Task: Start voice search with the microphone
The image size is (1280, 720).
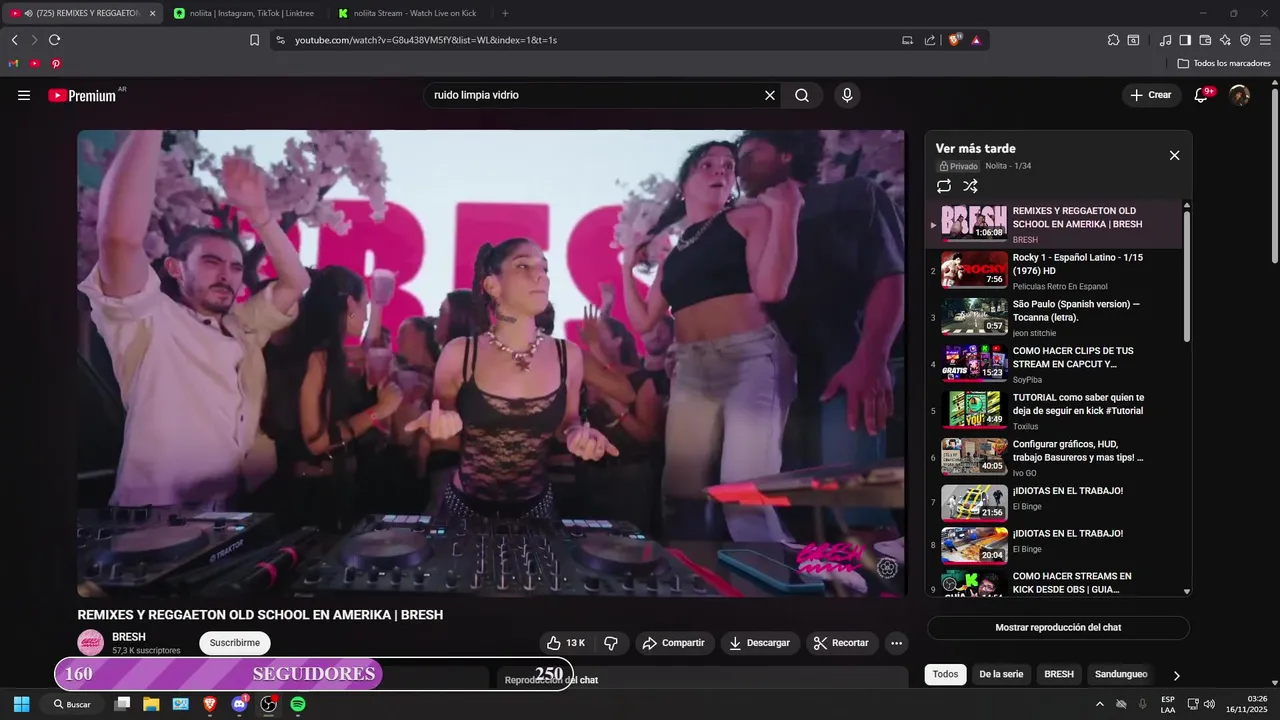Action: coord(847,95)
